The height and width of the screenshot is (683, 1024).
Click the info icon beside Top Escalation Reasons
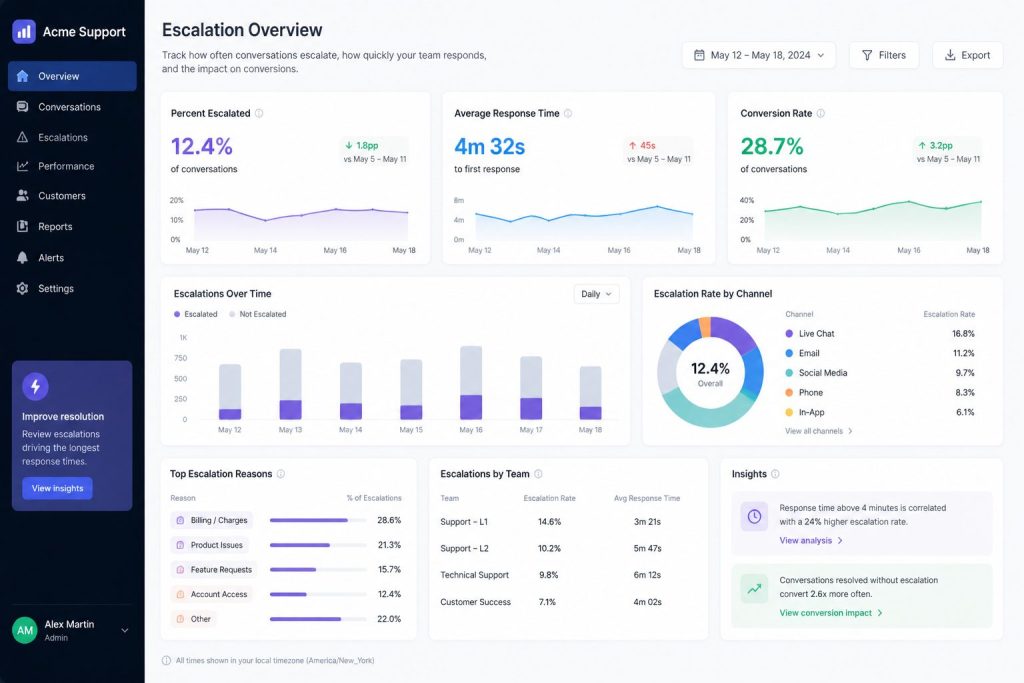[x=281, y=474]
